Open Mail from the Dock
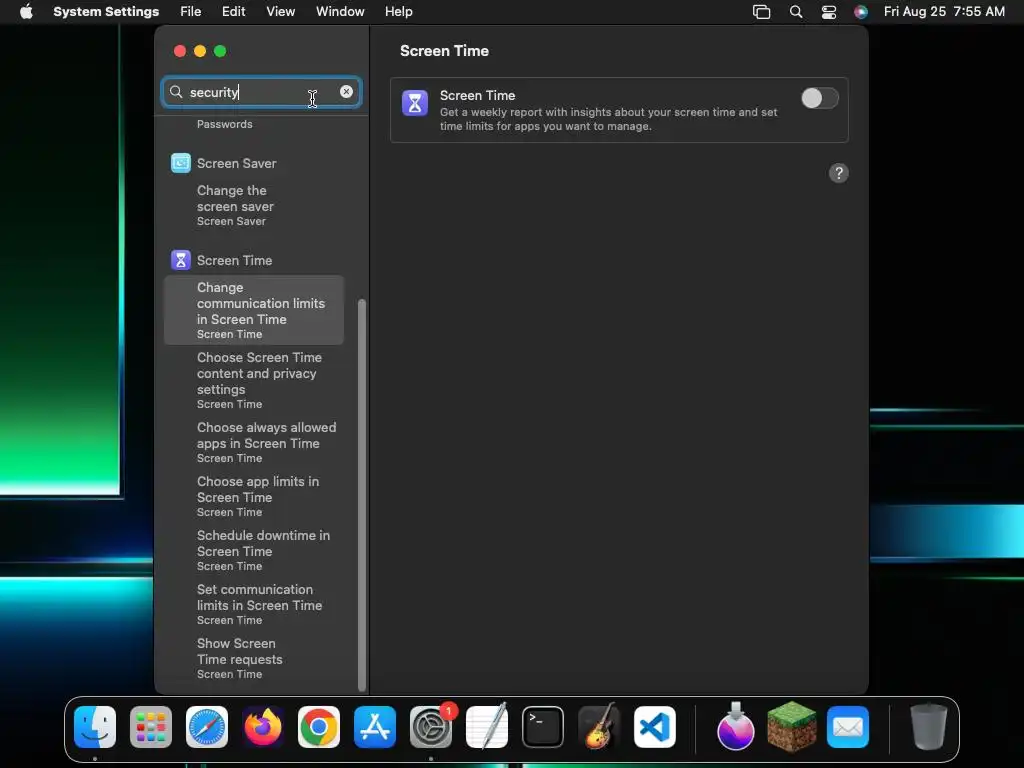1024x768 pixels. click(x=848, y=727)
